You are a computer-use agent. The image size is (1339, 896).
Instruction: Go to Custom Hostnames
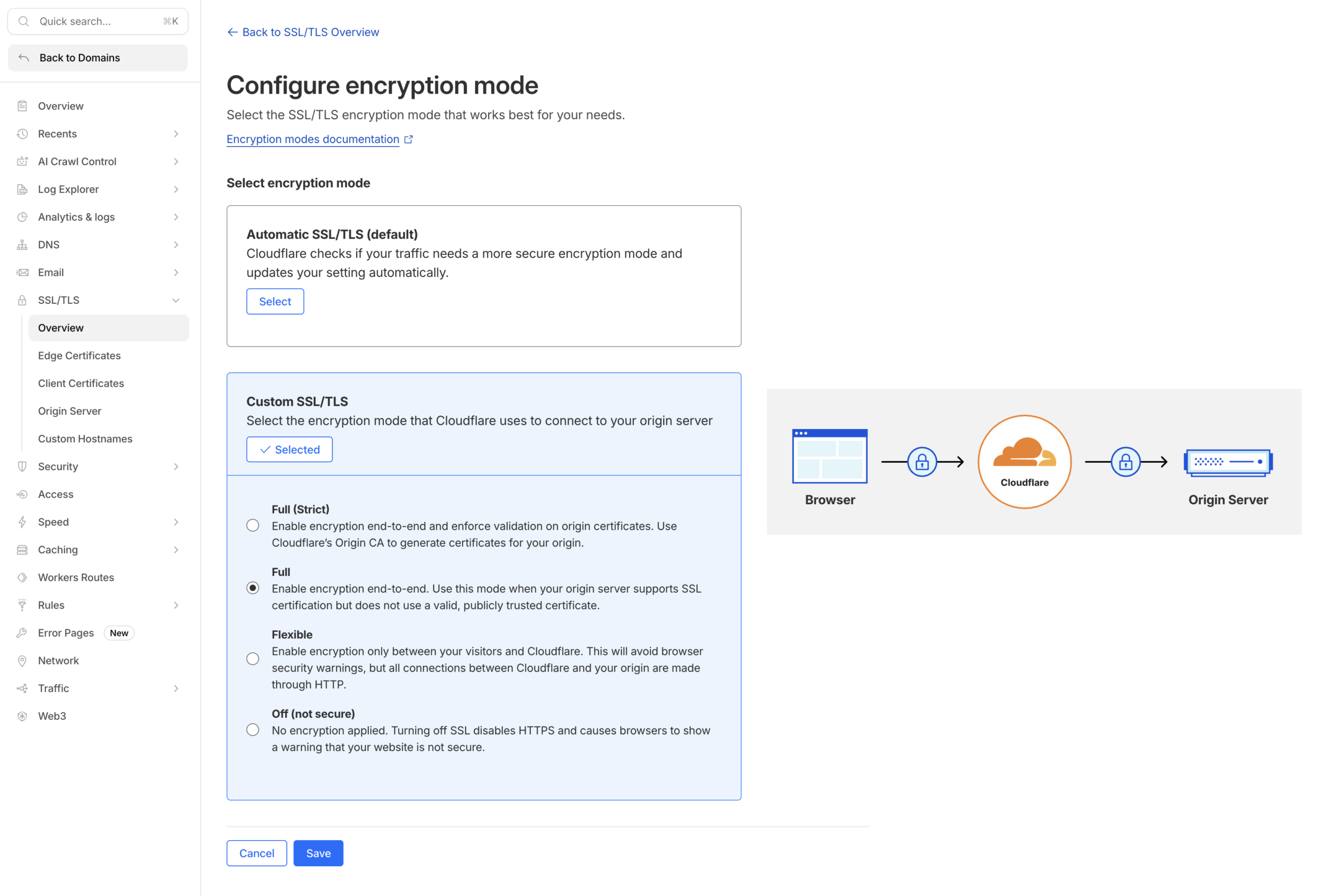coord(85,438)
